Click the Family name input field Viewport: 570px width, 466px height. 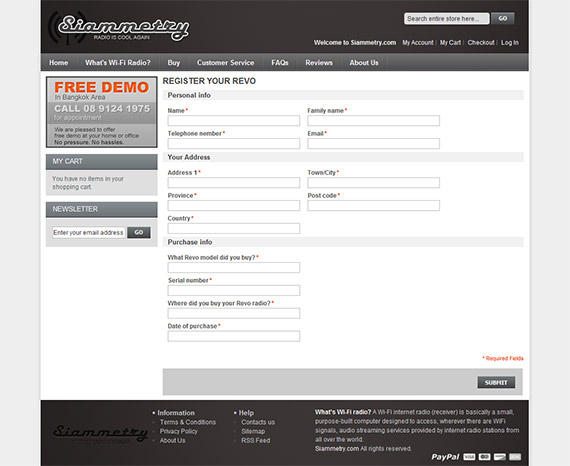point(373,121)
